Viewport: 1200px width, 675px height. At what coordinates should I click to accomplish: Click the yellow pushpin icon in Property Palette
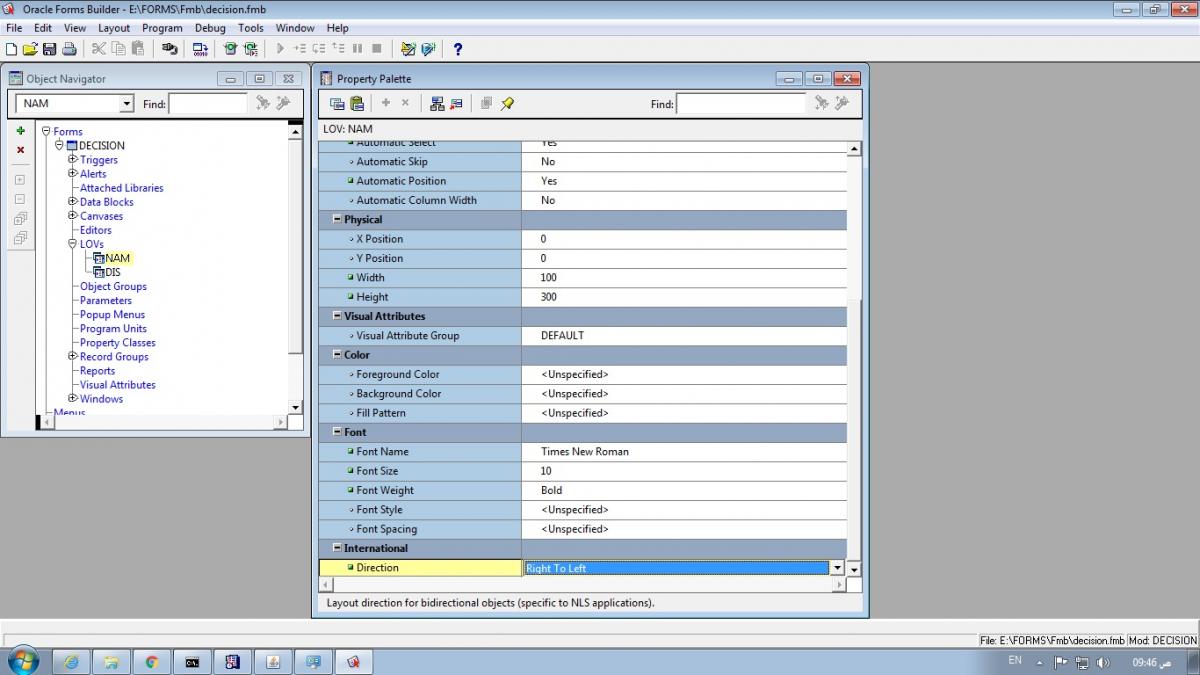[x=508, y=104]
